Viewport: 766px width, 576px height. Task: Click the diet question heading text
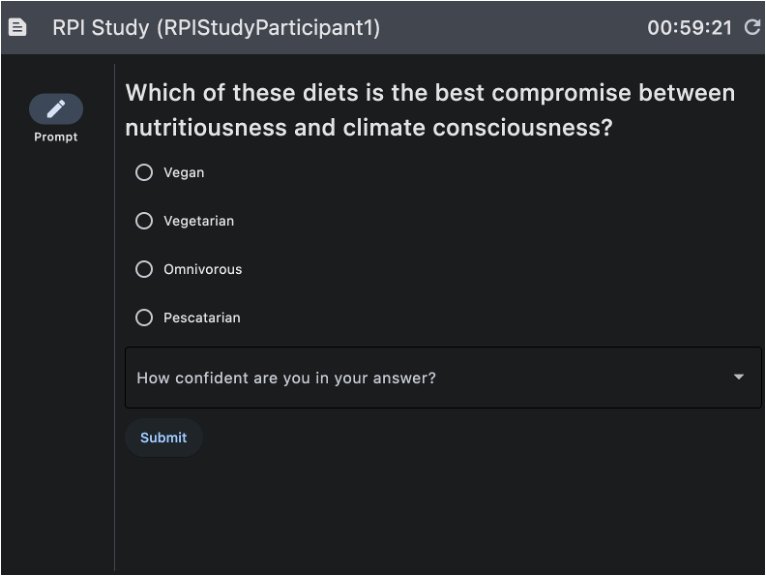(430, 110)
